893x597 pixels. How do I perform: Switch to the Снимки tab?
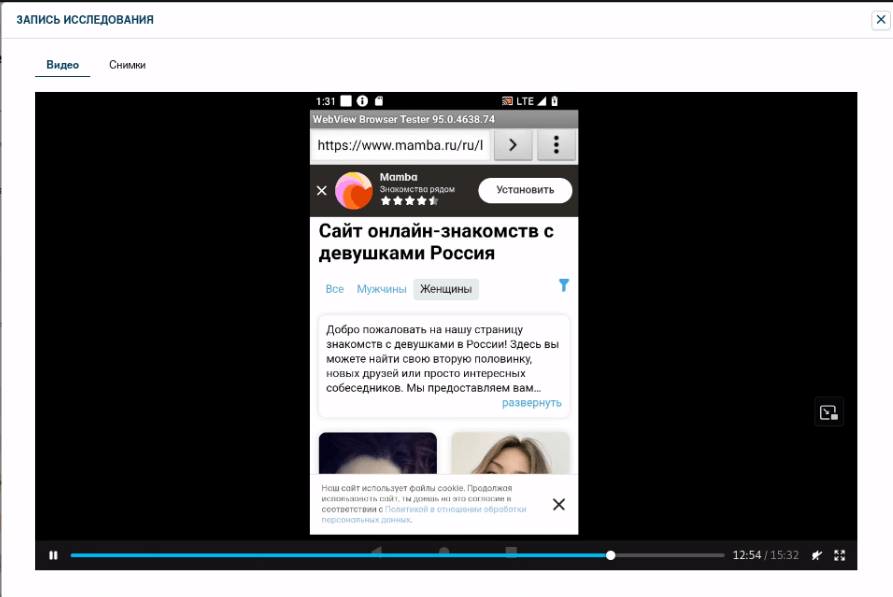127,65
